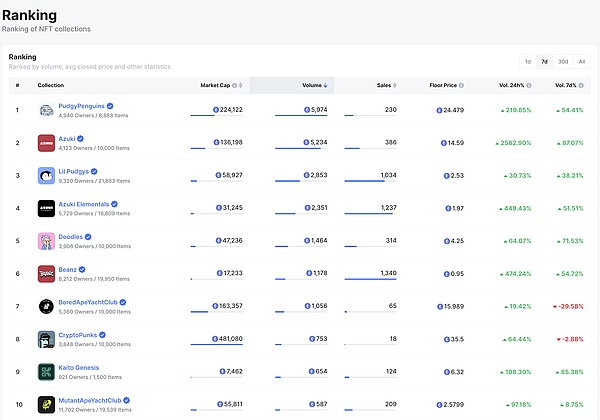Screen dimensions: 600x420
Task: Click the verified badge beside Azuki Elementals
Action: click(x=114, y=204)
